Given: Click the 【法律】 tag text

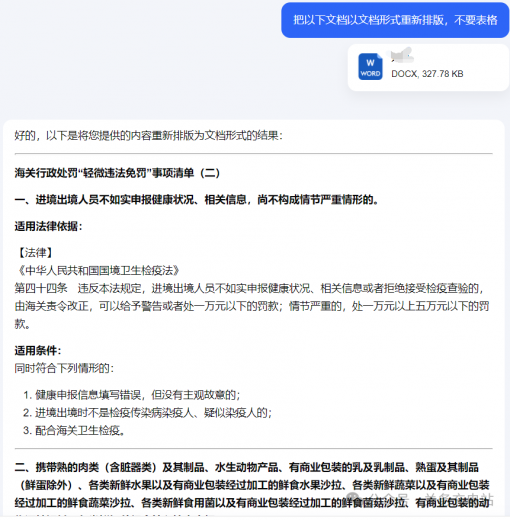Looking at the screenshot, I should click(35, 253).
